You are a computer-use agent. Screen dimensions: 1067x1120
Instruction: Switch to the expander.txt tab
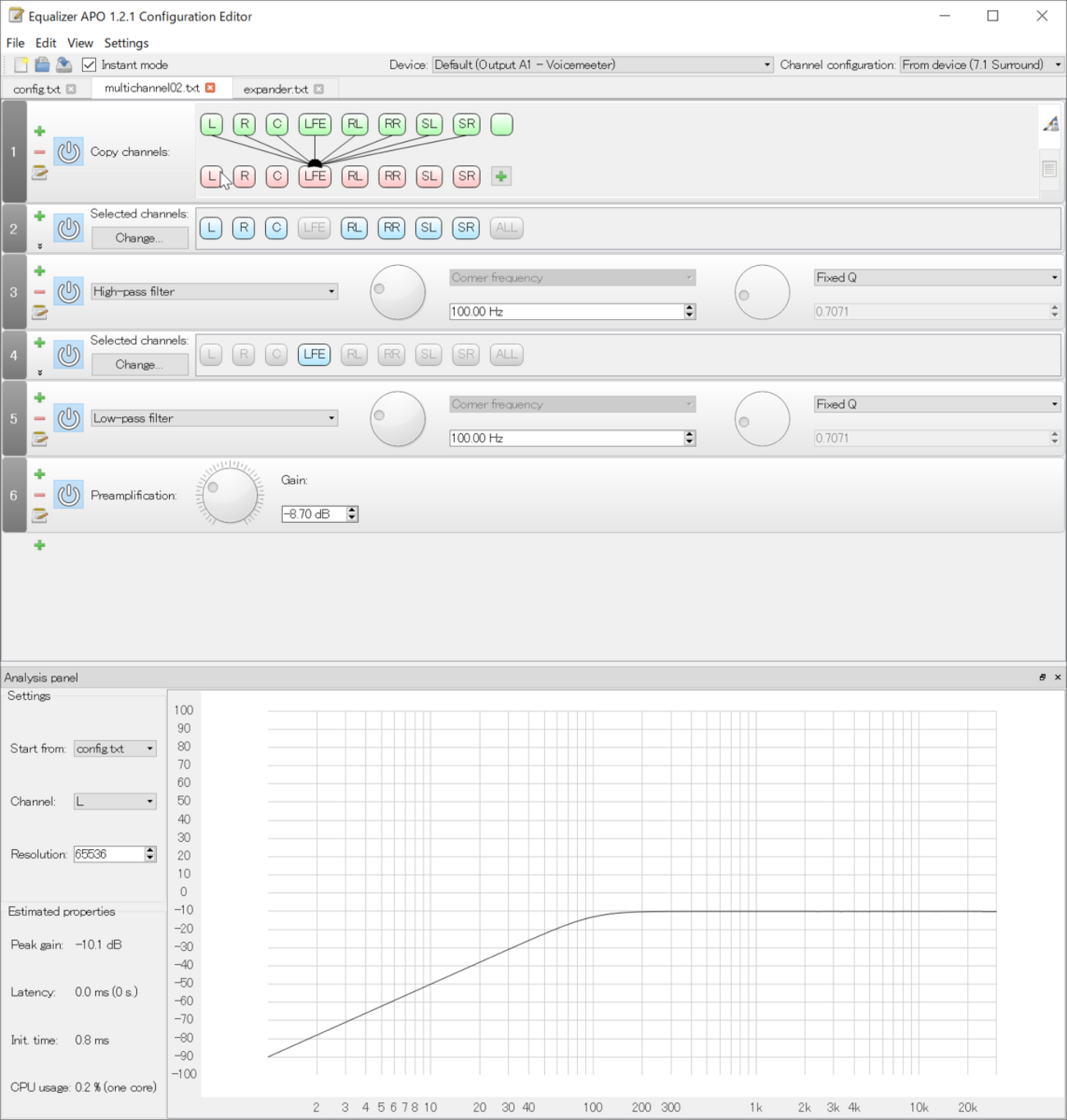pos(276,89)
